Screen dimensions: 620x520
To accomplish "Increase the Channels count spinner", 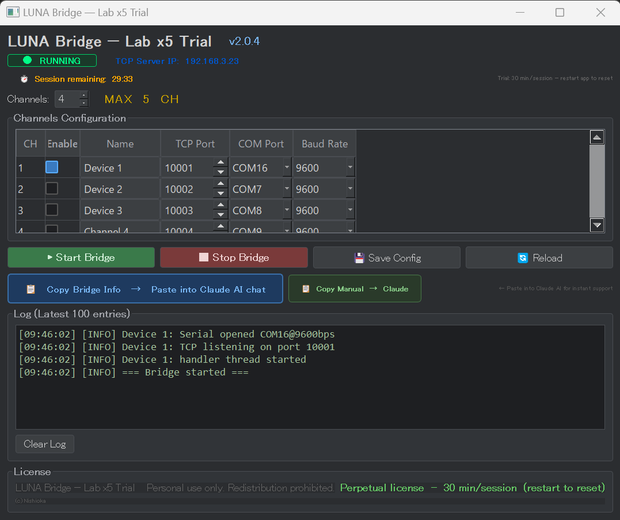I will pos(83,95).
